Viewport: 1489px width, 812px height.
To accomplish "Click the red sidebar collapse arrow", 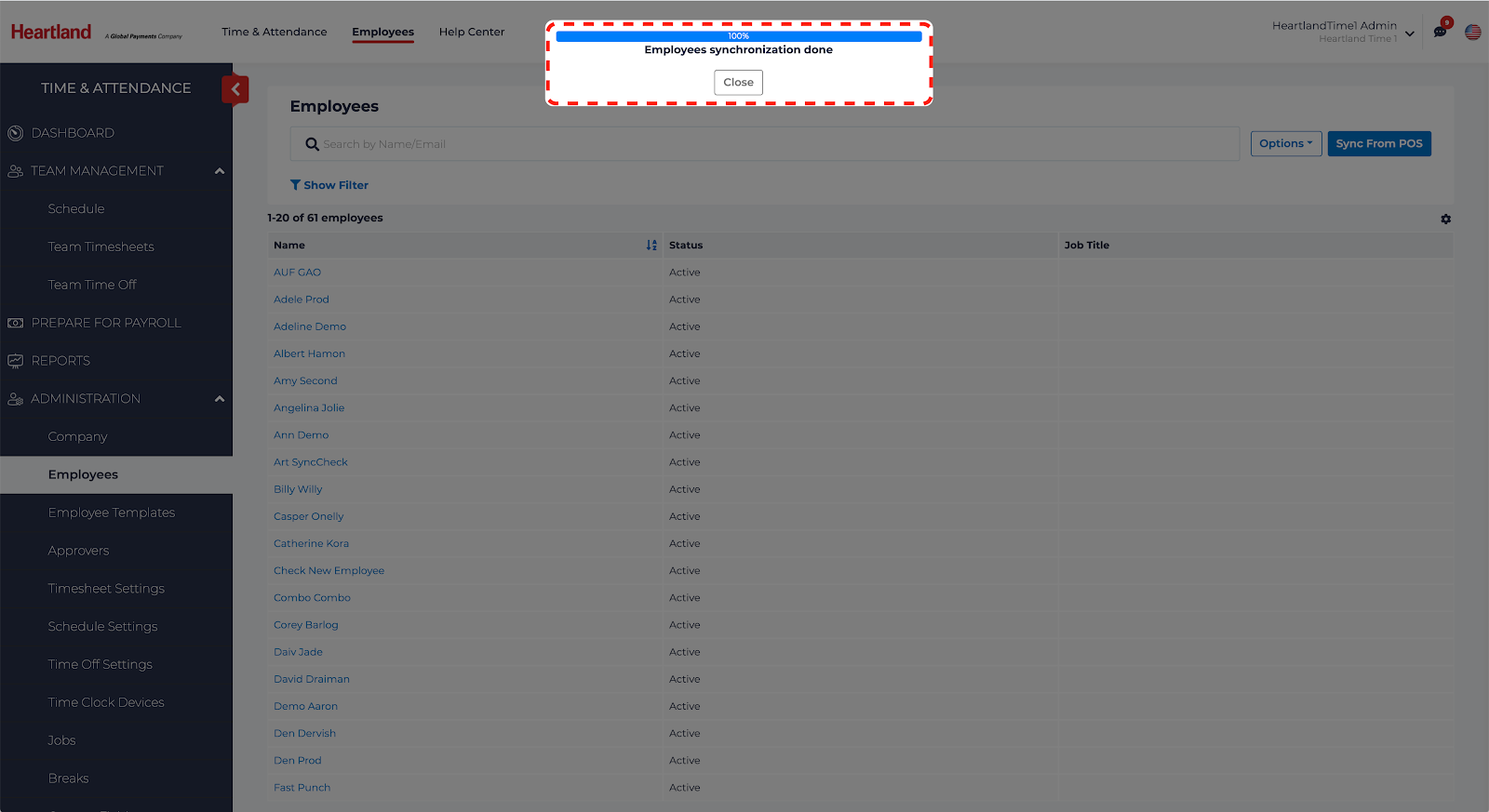I will [235, 89].
